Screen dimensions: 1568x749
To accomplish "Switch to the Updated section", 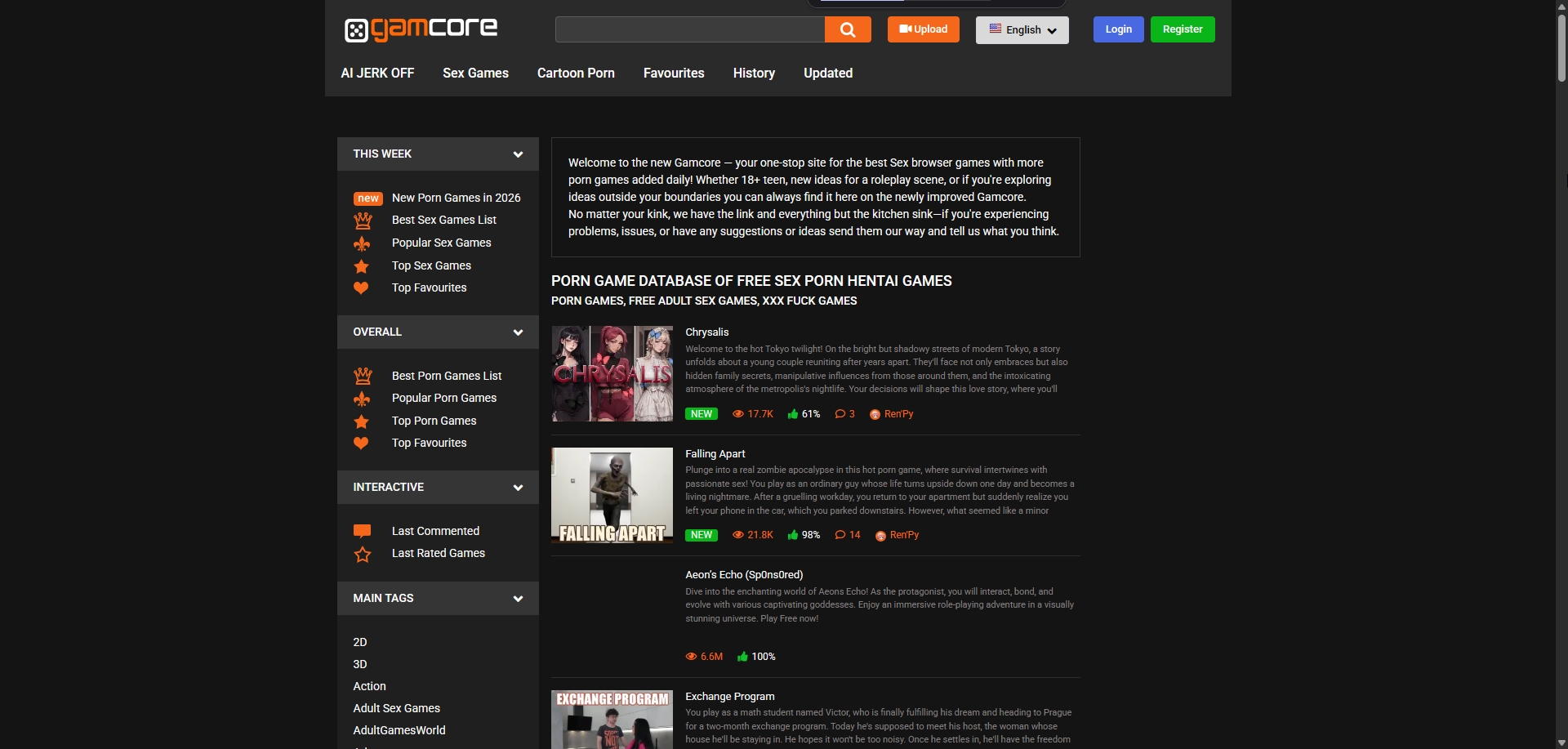I will 827,74.
